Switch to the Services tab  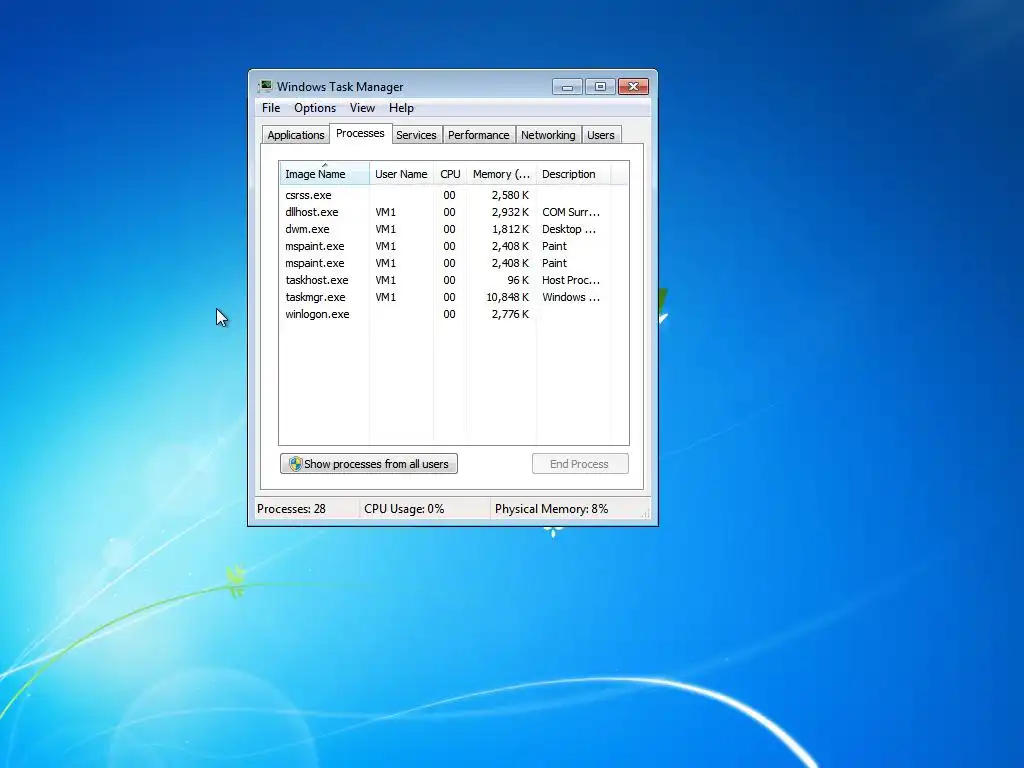pos(416,135)
